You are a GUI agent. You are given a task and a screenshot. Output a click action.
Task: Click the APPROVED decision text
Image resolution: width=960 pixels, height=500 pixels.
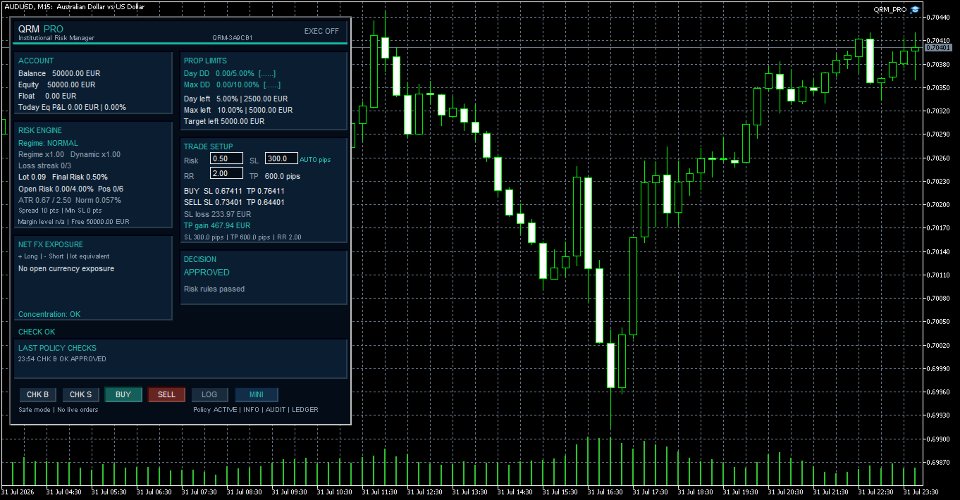[x=206, y=272]
